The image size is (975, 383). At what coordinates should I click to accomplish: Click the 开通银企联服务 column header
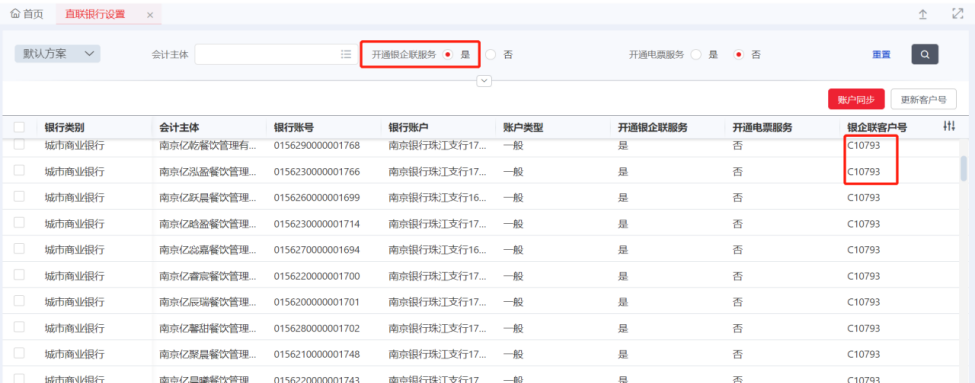click(652, 127)
